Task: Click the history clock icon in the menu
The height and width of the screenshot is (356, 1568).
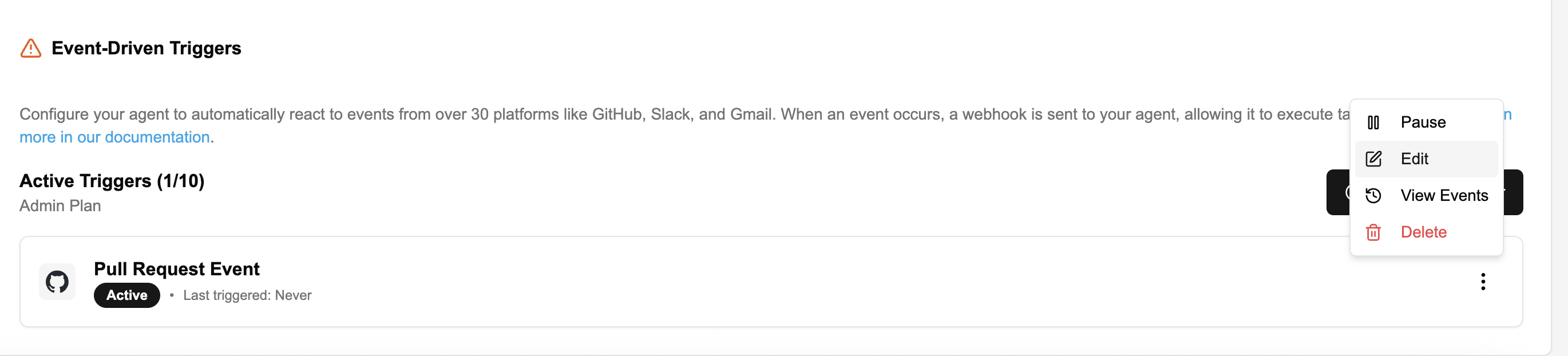Action: (1373, 195)
